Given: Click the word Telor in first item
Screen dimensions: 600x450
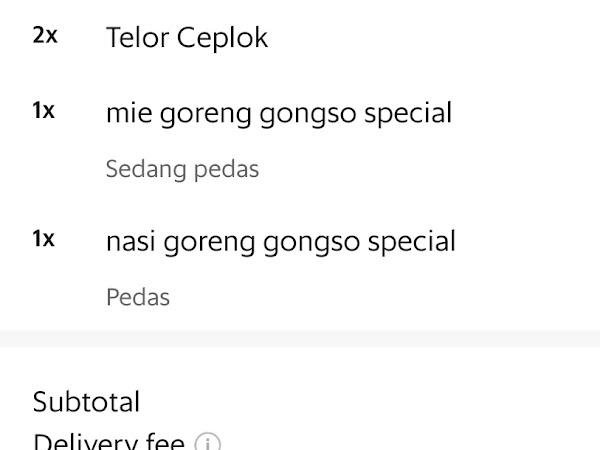Looking at the screenshot, I should tap(138, 38).
